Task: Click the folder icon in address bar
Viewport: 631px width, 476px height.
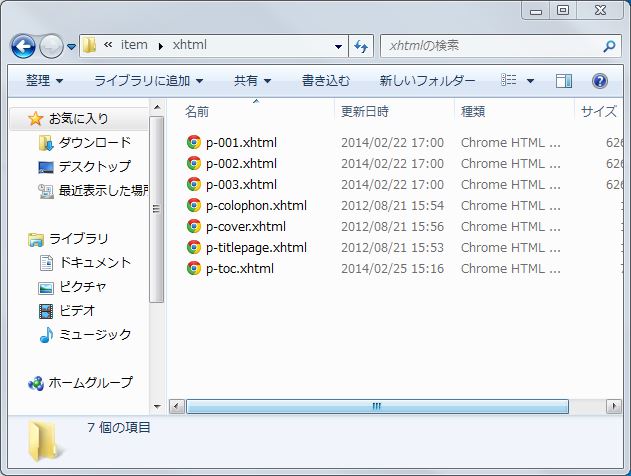Action: pos(89,45)
